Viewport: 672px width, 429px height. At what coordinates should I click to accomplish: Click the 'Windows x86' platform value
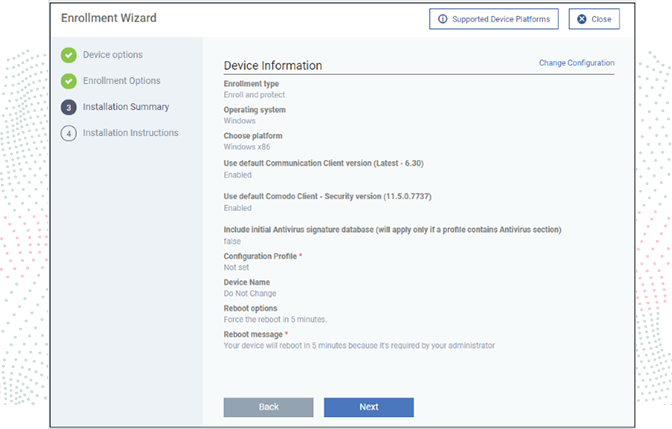(248, 147)
